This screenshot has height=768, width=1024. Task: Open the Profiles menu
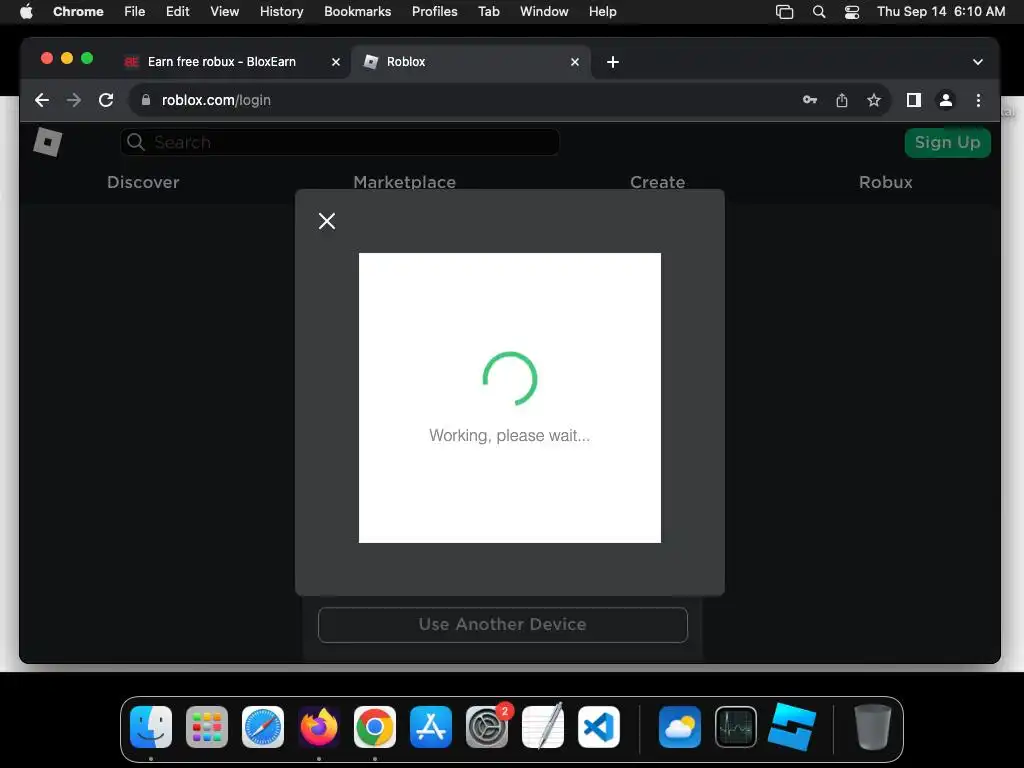(x=434, y=12)
